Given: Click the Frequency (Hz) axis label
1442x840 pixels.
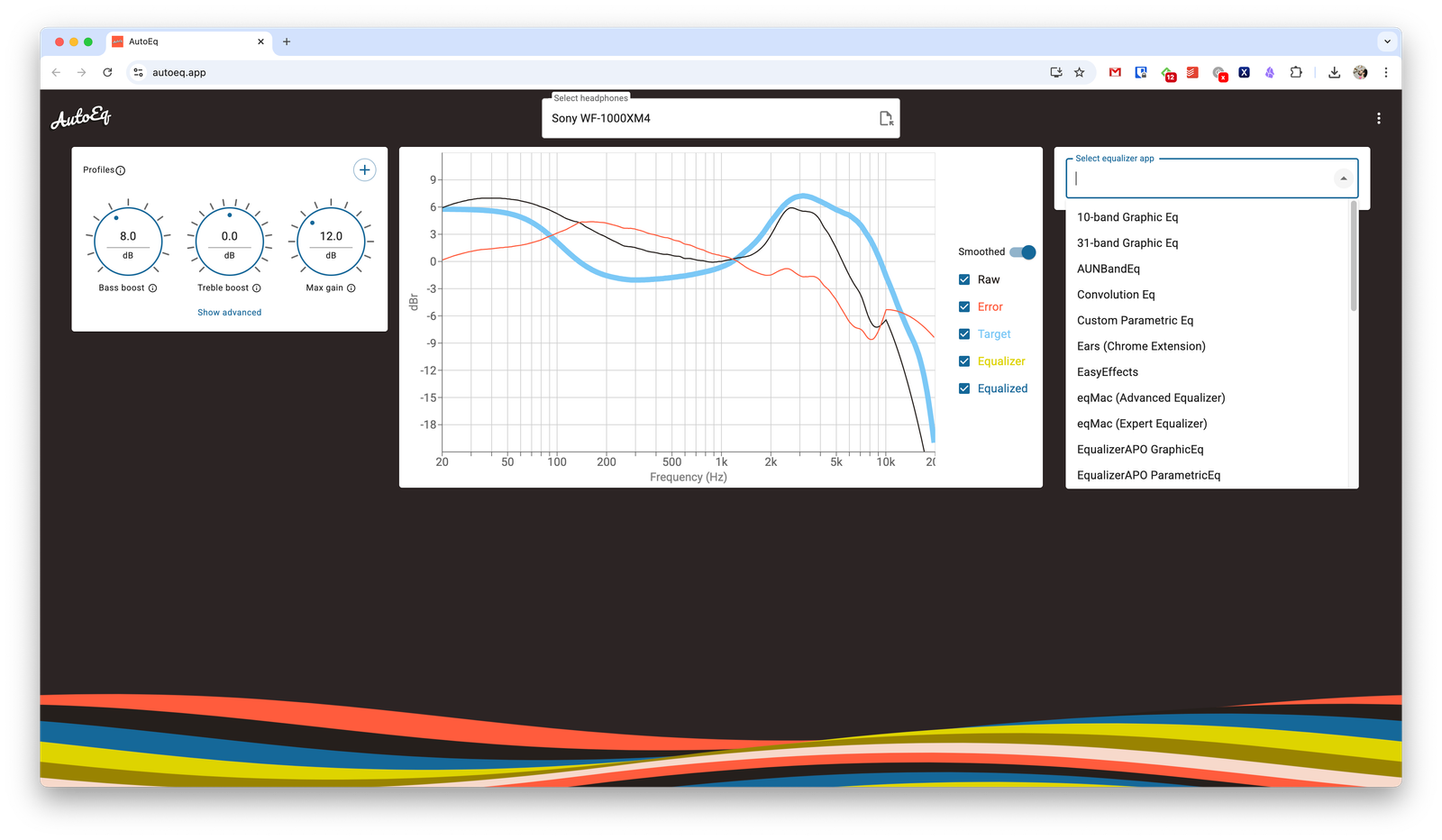Looking at the screenshot, I should [x=689, y=477].
